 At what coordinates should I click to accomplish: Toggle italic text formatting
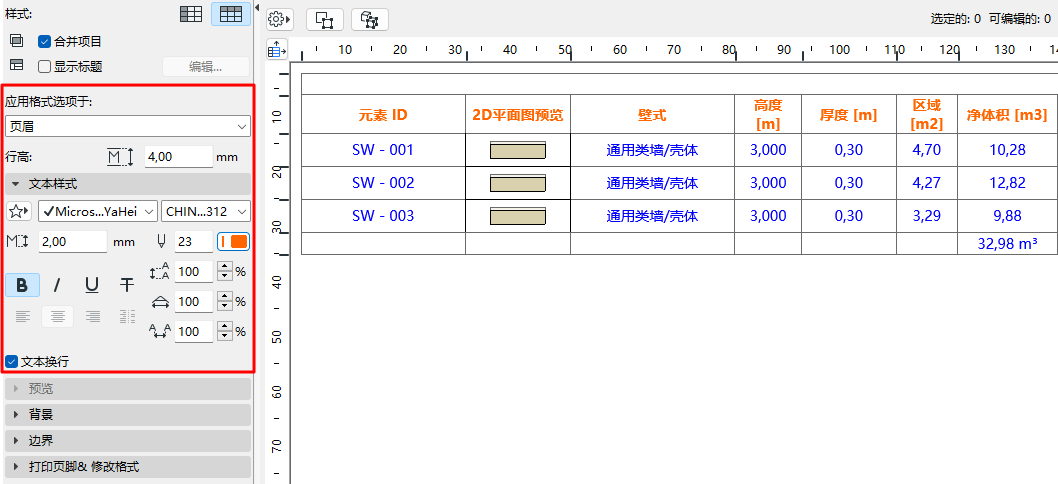(57, 286)
